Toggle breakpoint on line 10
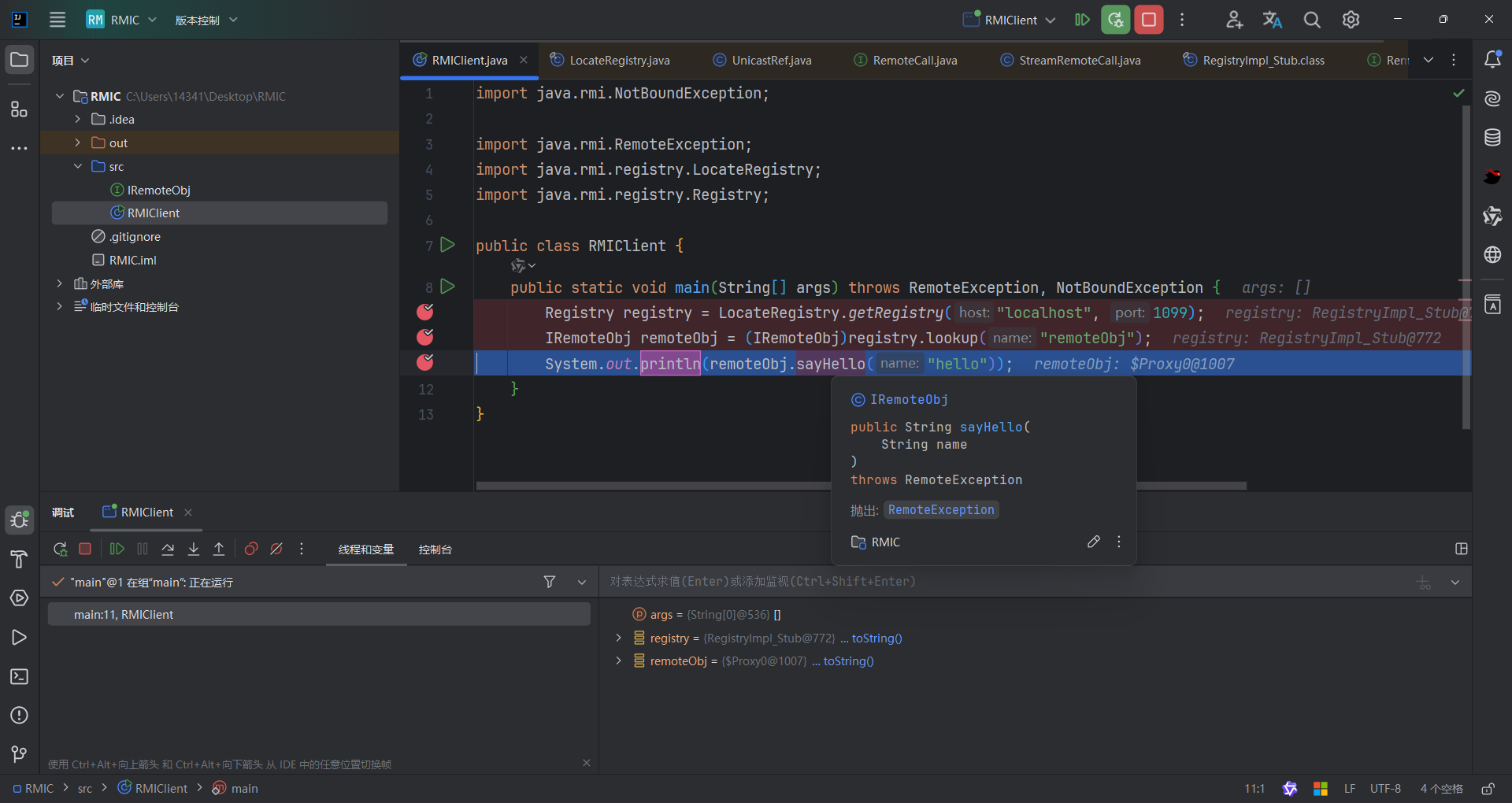 tap(425, 338)
